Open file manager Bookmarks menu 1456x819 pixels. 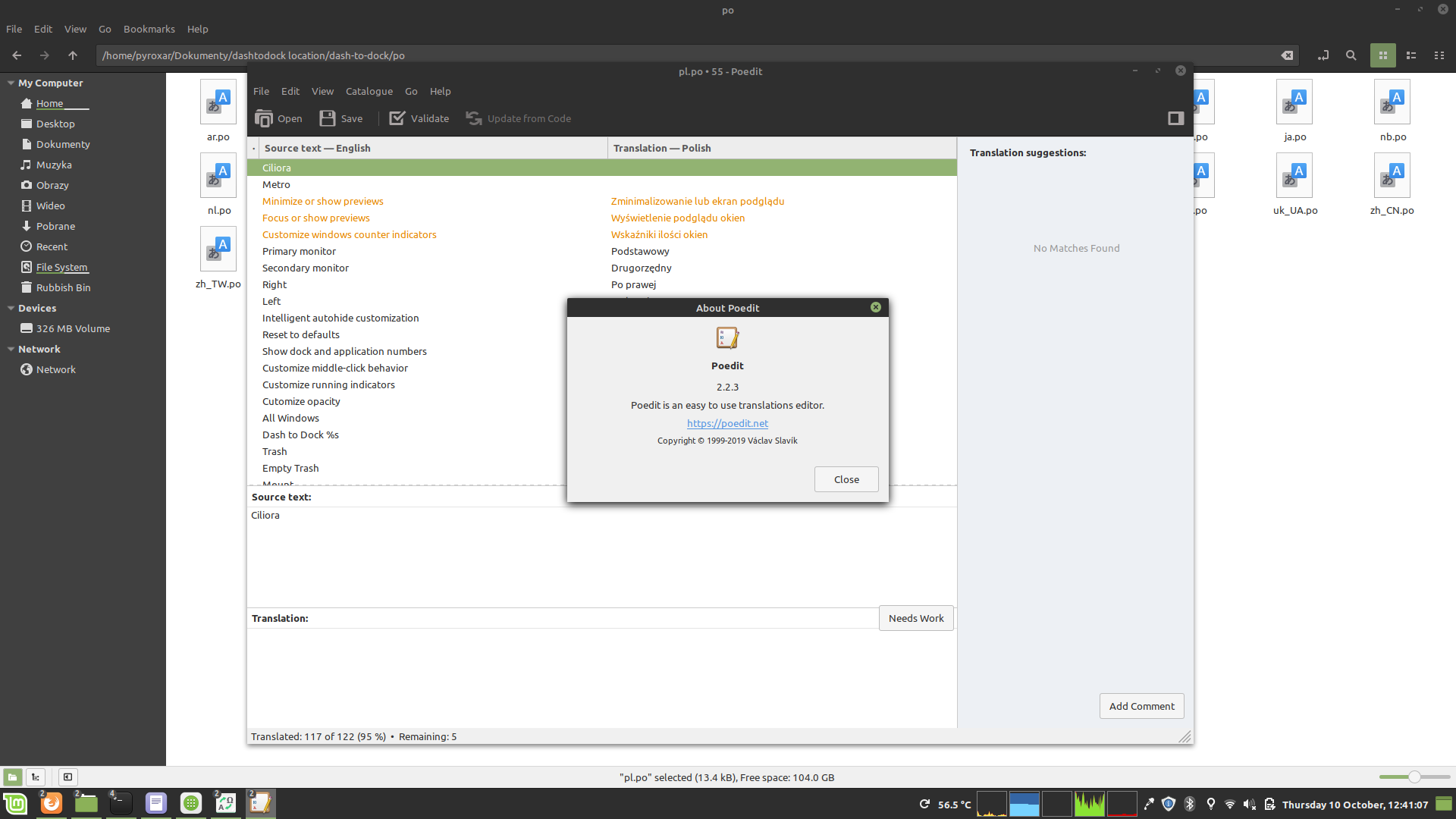point(149,29)
